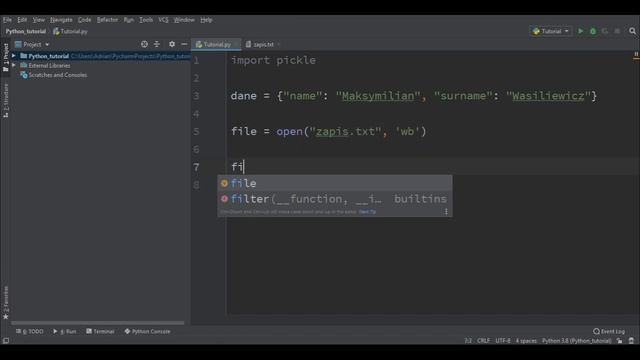Open the Event Log
The height and width of the screenshot is (360, 640).
click(x=609, y=331)
